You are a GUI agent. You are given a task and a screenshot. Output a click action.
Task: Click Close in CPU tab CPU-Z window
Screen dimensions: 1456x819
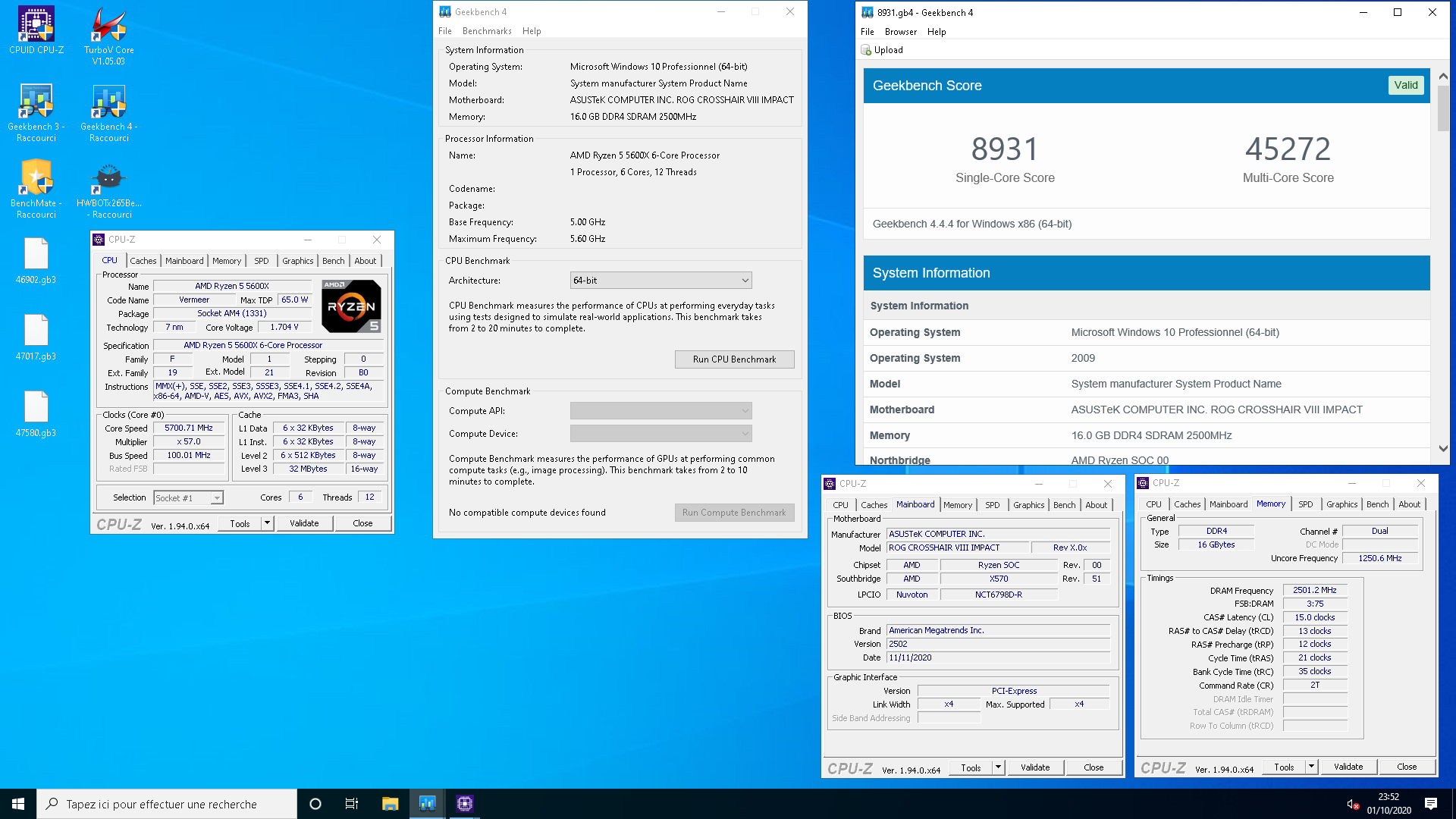point(362,523)
